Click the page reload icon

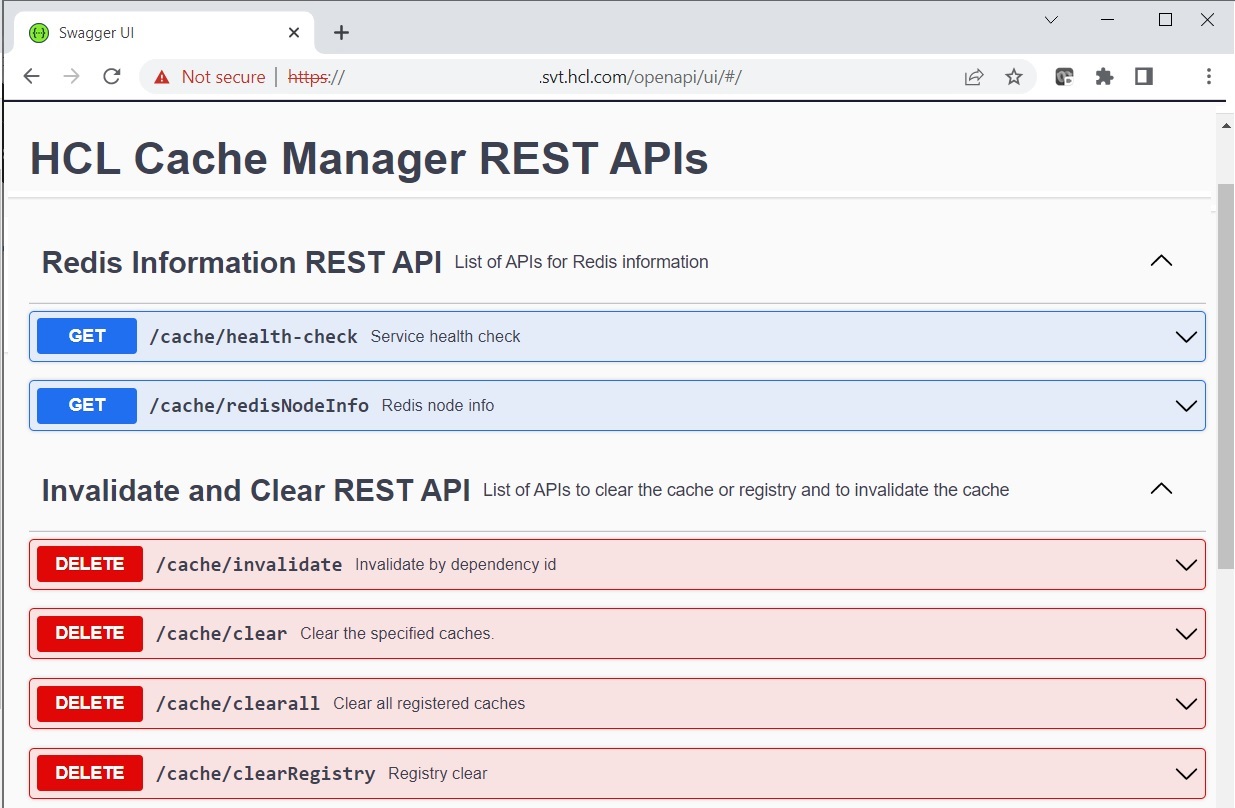[x=112, y=77]
